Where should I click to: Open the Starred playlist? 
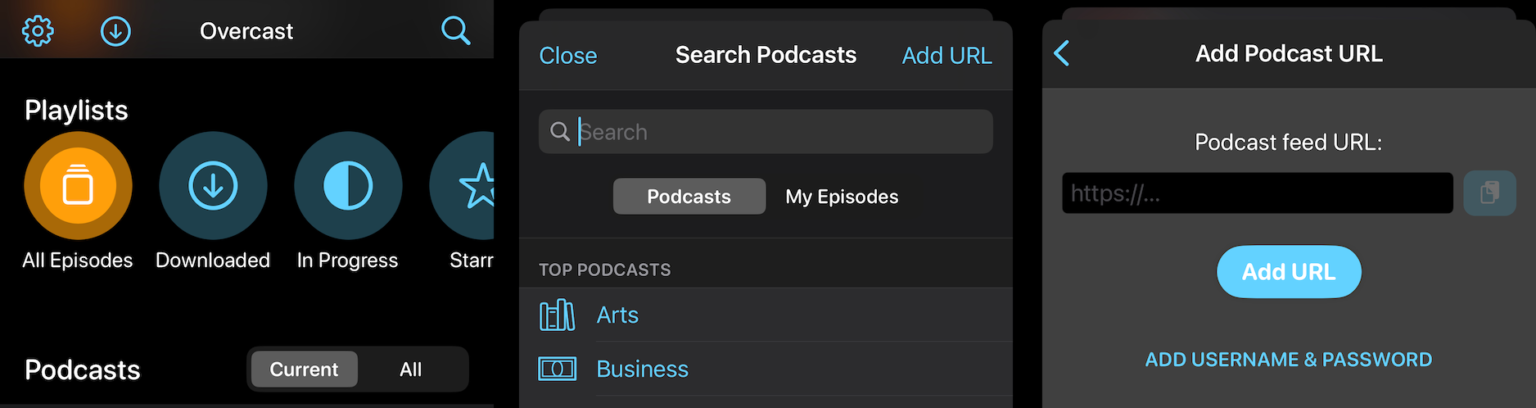tap(462, 186)
